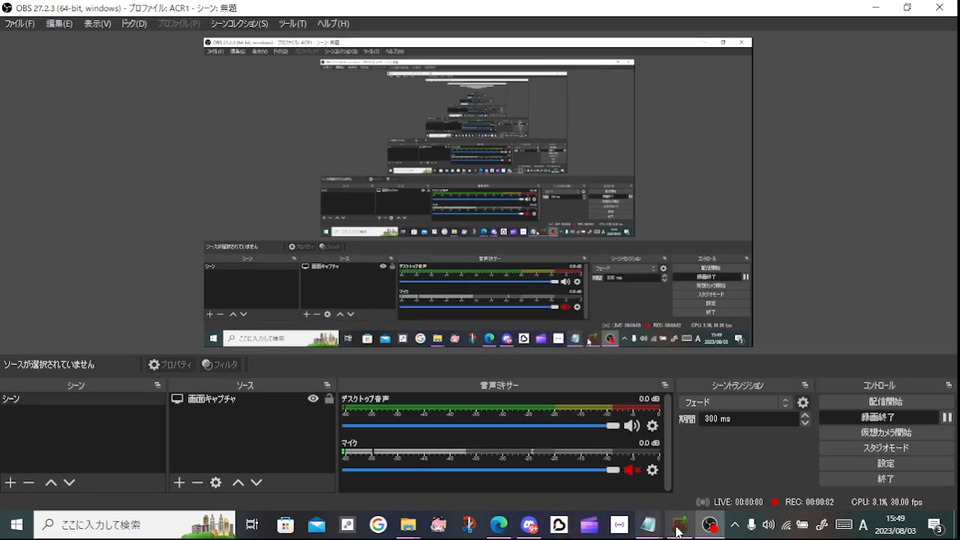Open Microsoft Store from the taskbar

pos(285,525)
